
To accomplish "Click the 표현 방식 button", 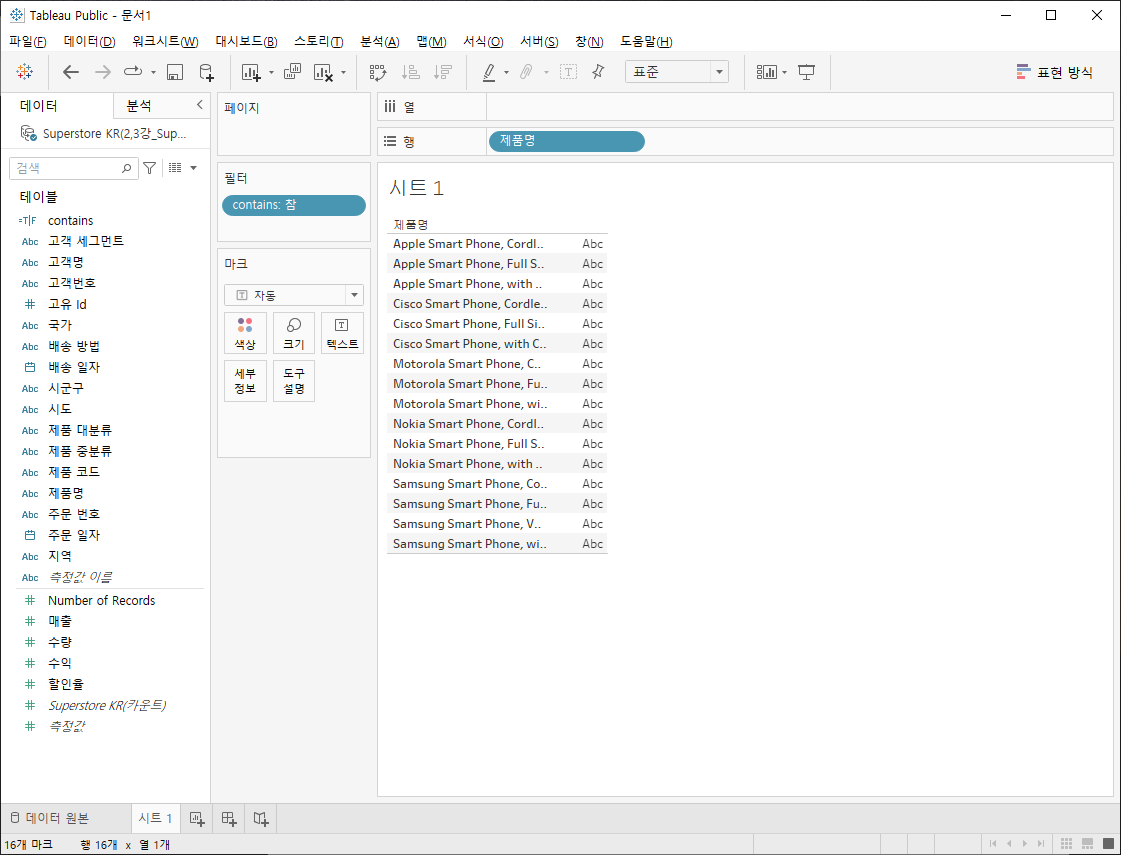I will pos(1055,72).
